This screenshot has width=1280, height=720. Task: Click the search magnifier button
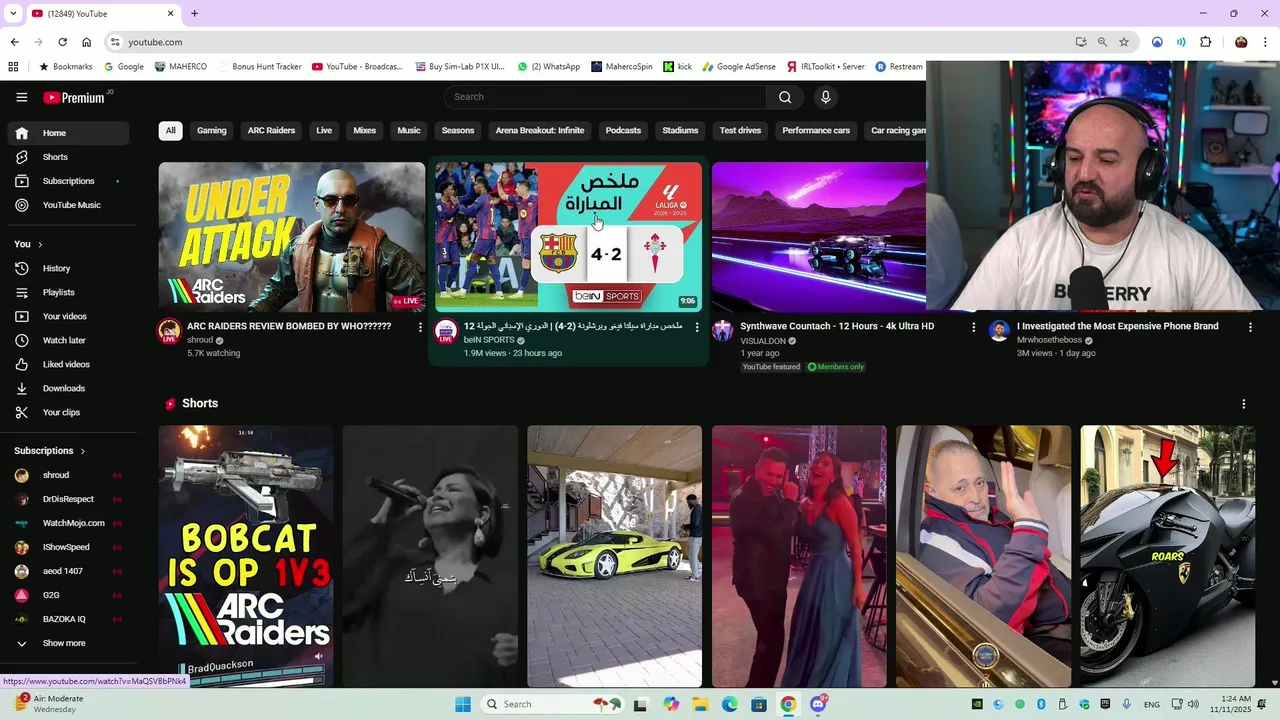(785, 97)
